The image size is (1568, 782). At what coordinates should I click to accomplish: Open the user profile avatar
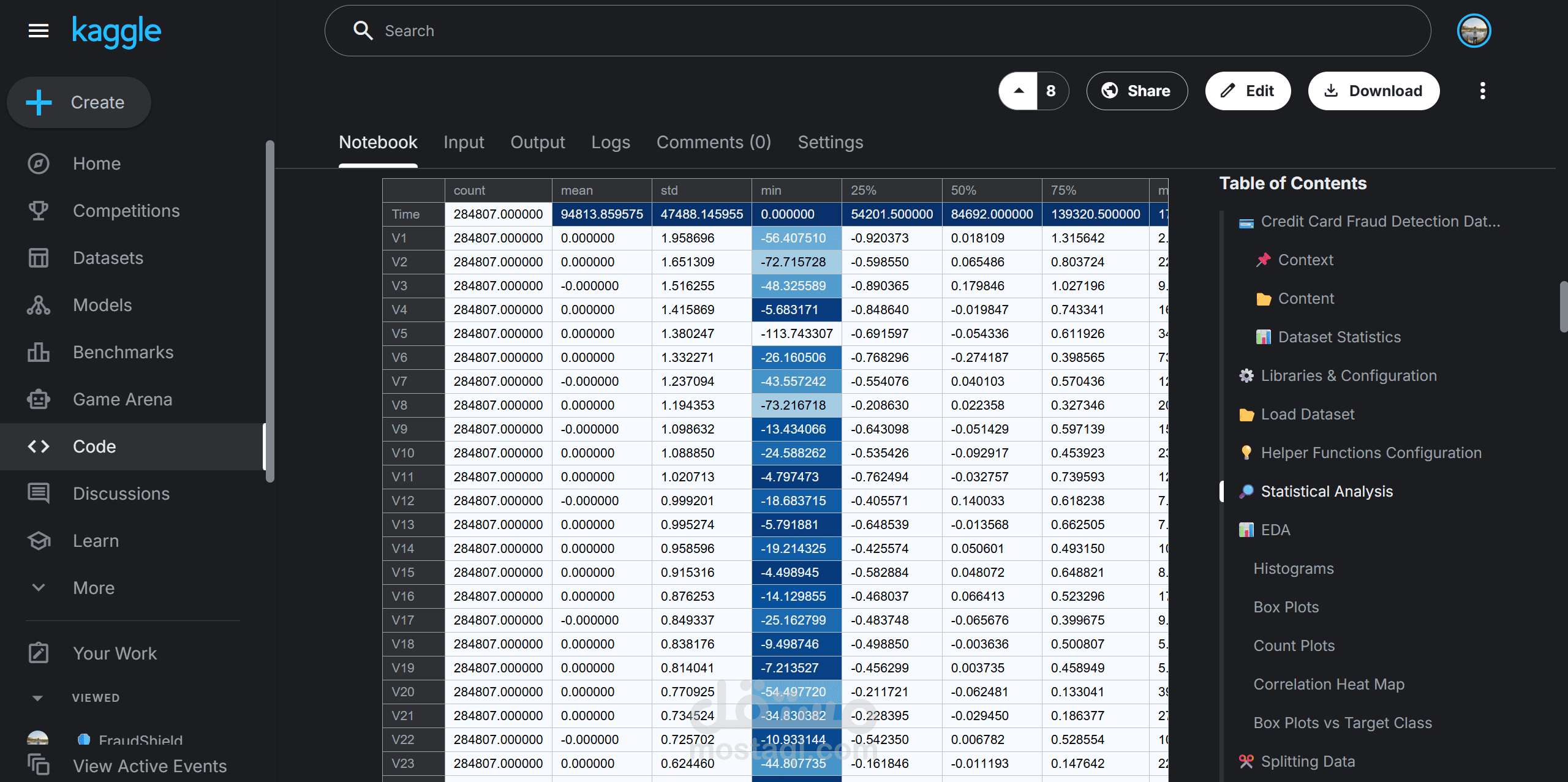[x=1474, y=31]
